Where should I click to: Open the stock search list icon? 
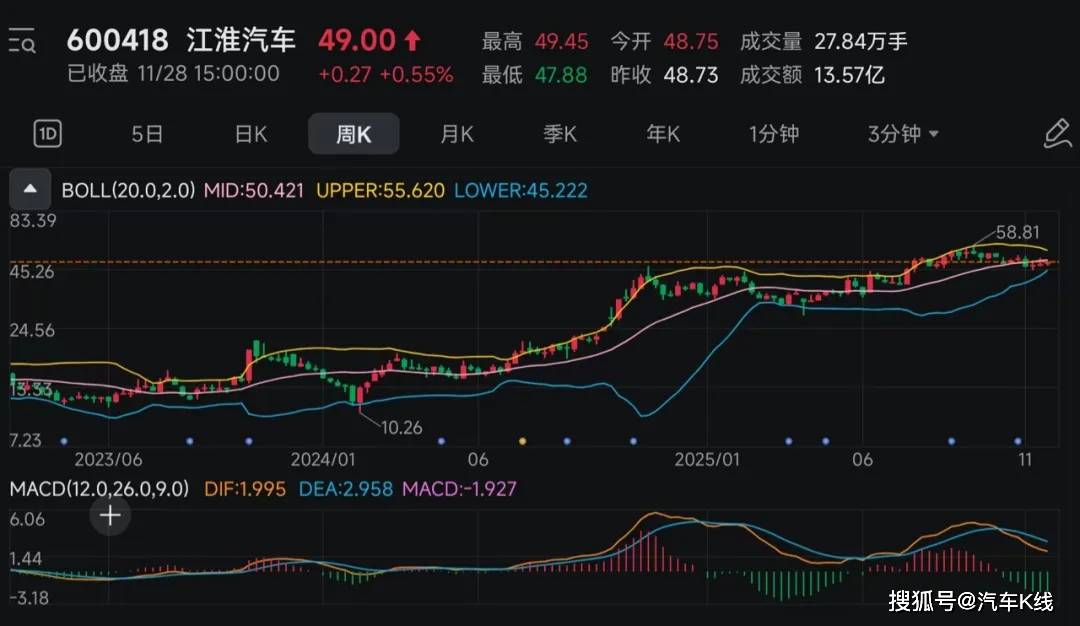22,42
